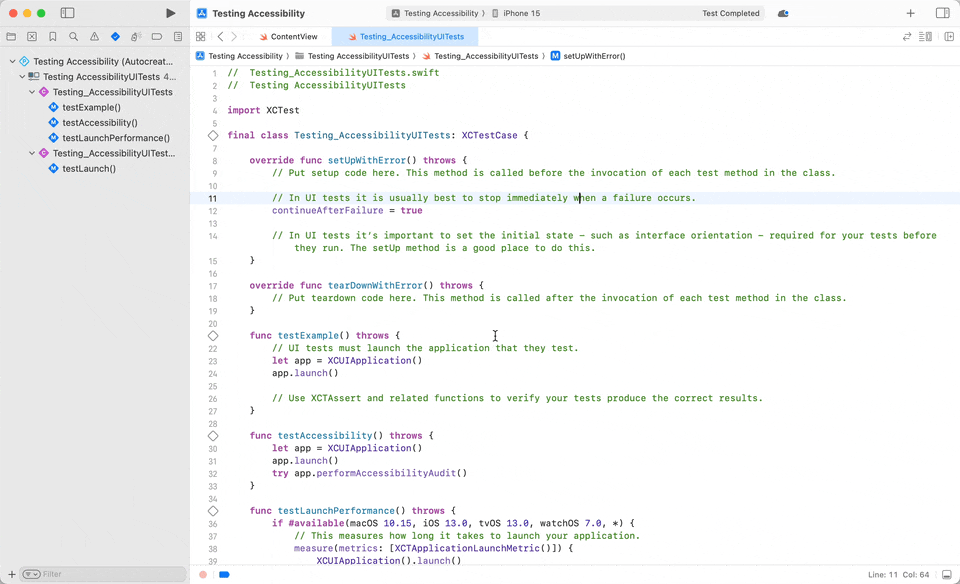Toggle the inspectors panel visibility
The height and width of the screenshot is (584, 960).
[941, 12]
